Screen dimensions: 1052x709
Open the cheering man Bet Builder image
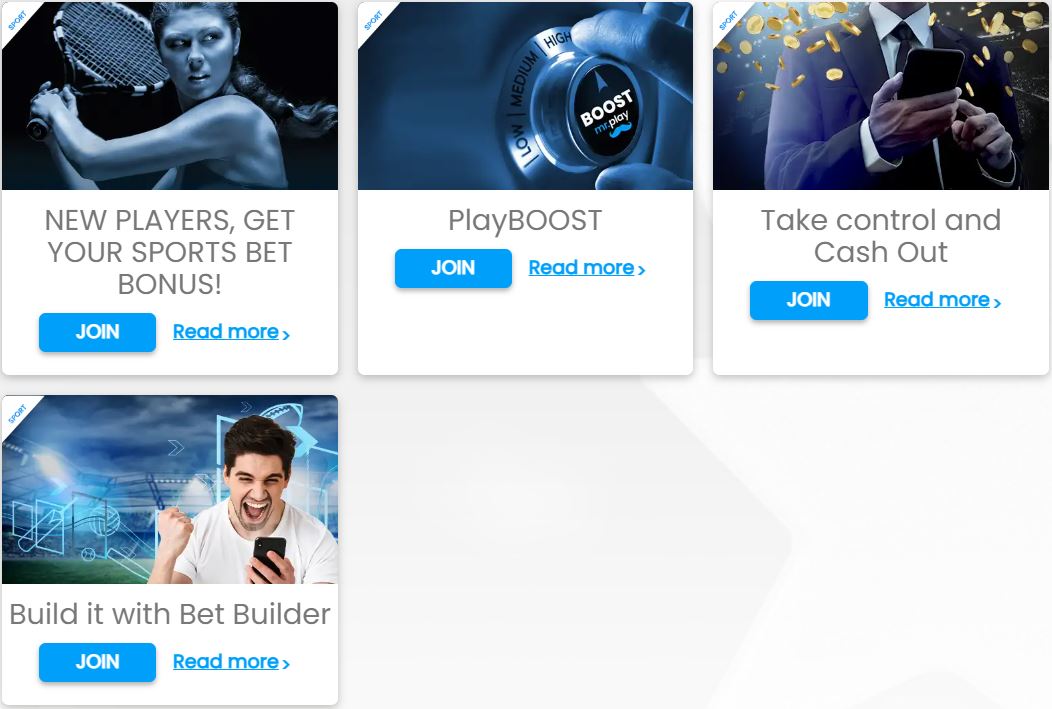pyautogui.click(x=170, y=490)
